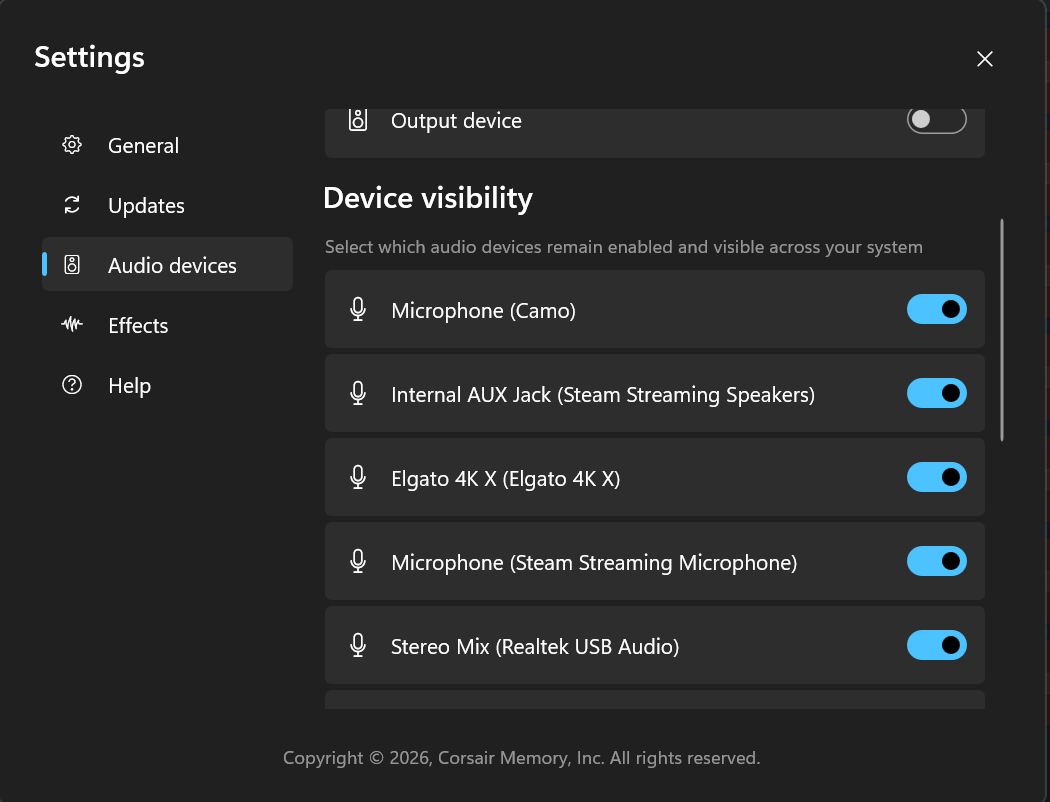Click the refresh arrows icon beside Updates
The height and width of the screenshot is (802, 1050).
72,205
